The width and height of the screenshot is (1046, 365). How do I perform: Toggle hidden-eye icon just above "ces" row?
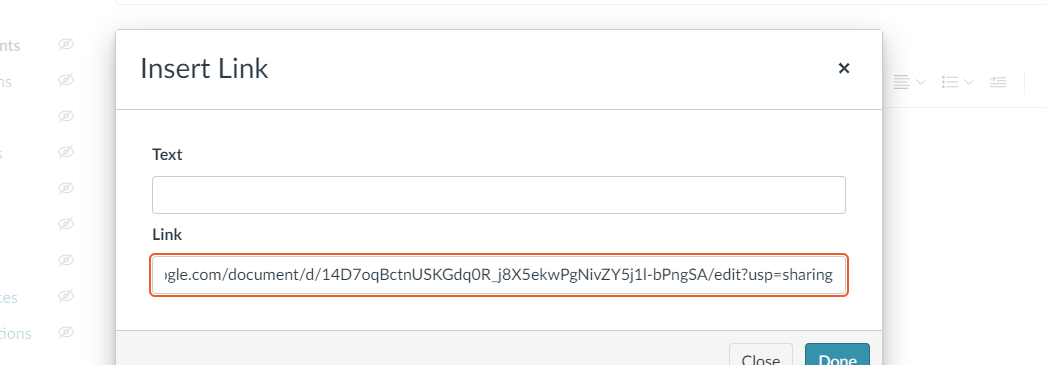tap(65, 260)
